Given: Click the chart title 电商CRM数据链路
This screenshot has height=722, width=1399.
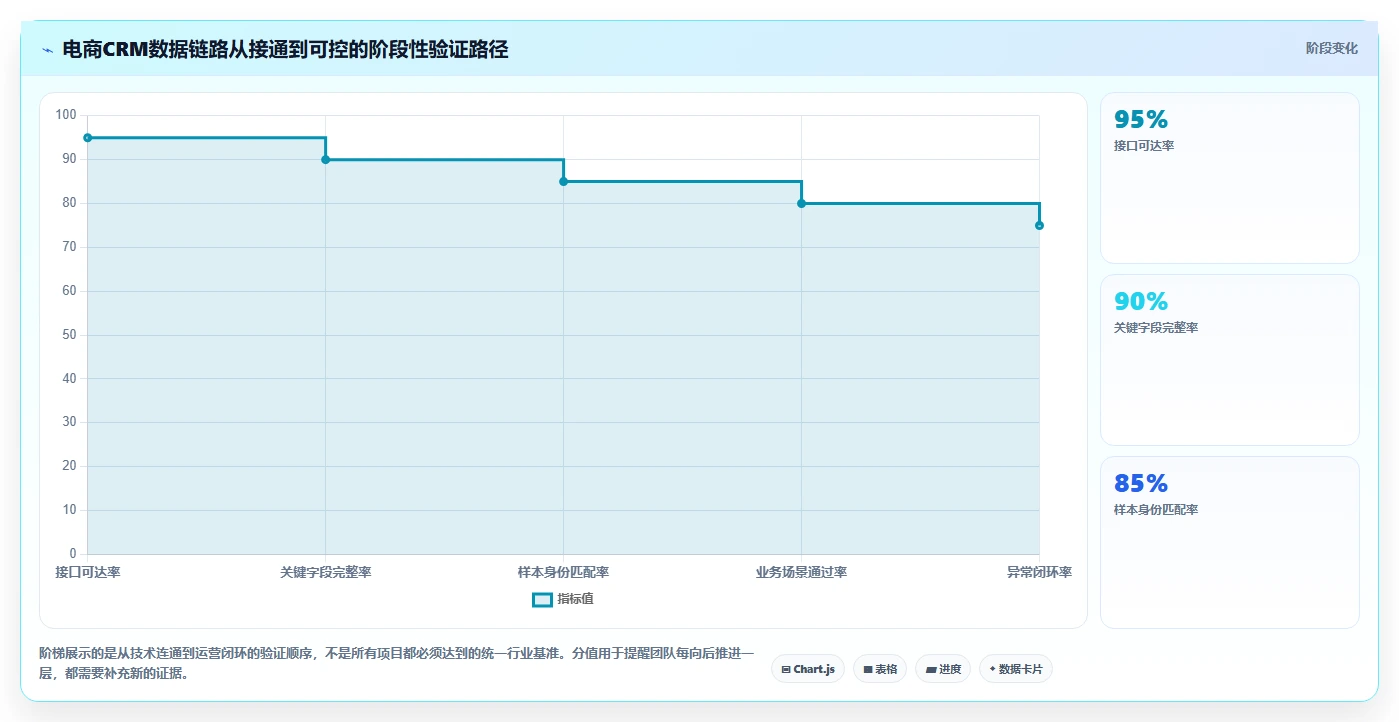Looking at the screenshot, I should [x=285, y=49].
